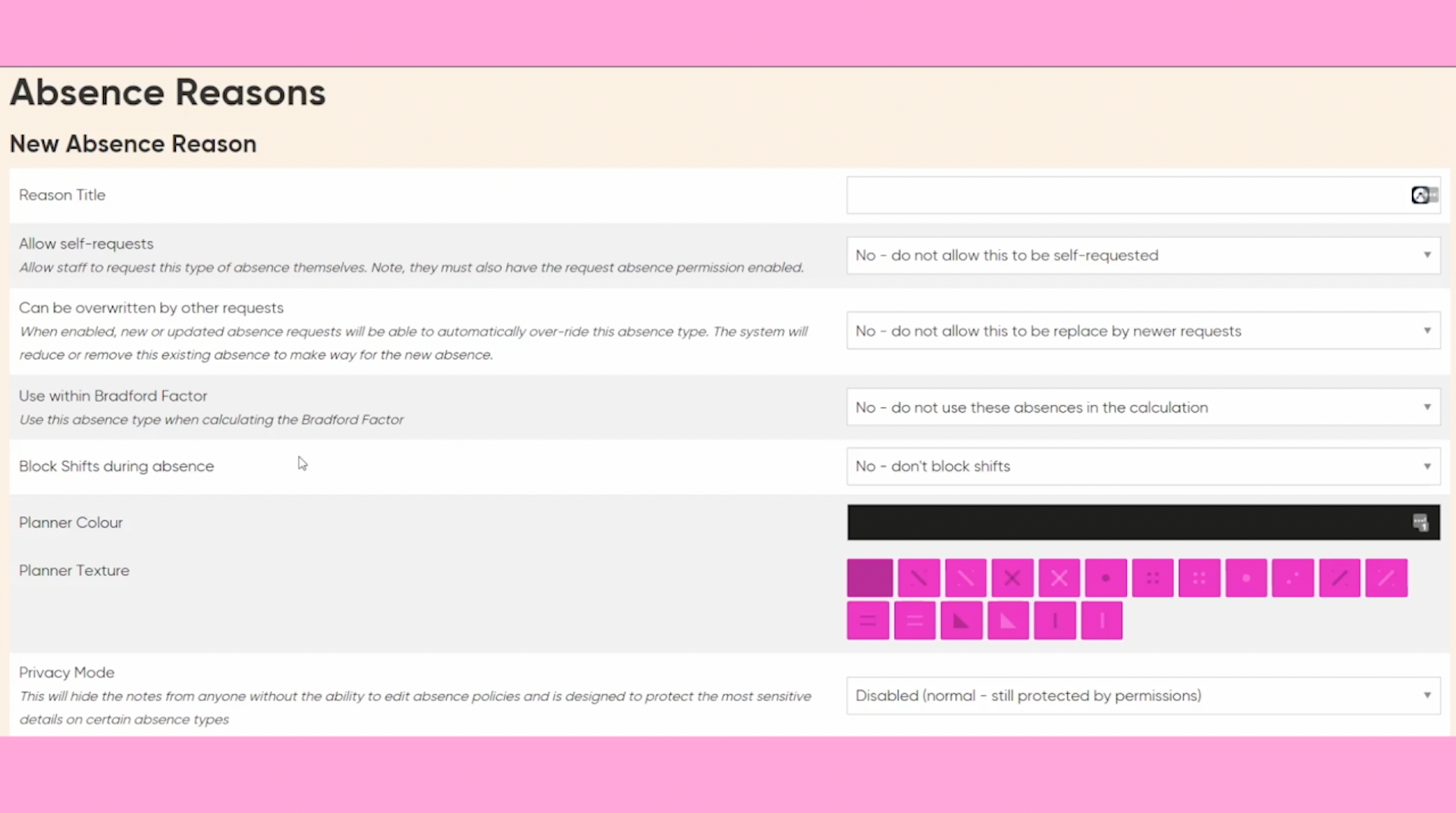Choose the dark backslash diagonal texture
Image resolution: width=1456 pixels, height=813 pixels.
pyautogui.click(x=919, y=578)
